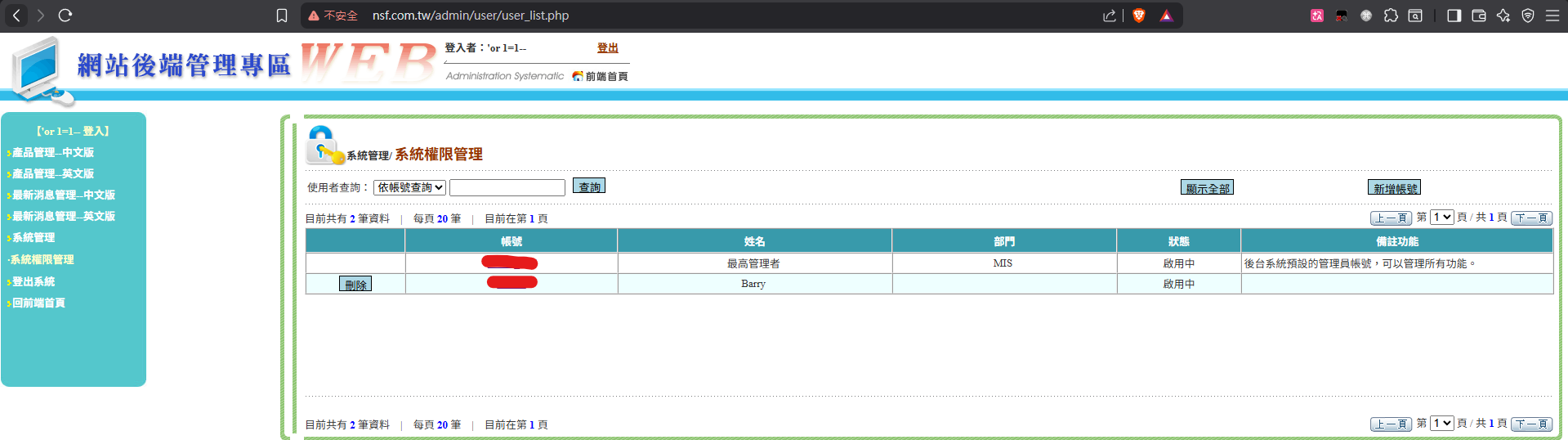Screen dimensions: 1568x440
Task: Click 登出系統 in the sidebar
Action: 33,281
